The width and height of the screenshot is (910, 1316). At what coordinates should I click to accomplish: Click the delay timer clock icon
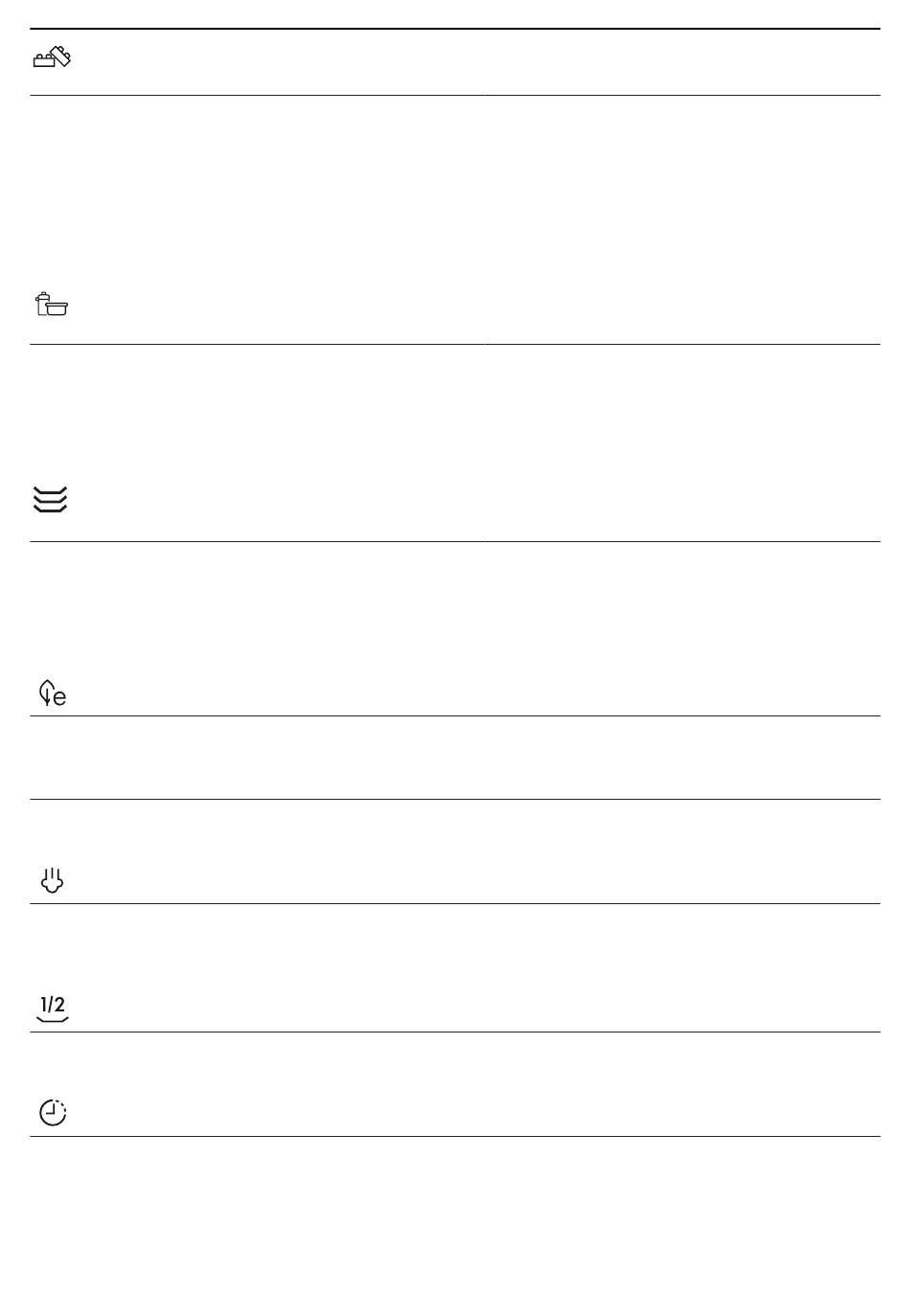pos(53,1112)
